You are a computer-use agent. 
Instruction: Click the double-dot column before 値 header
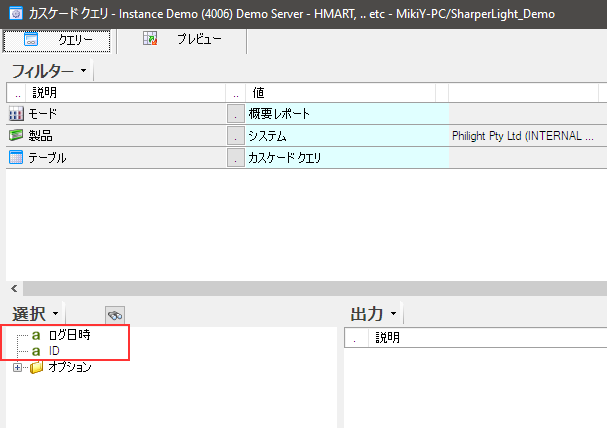coord(236,93)
